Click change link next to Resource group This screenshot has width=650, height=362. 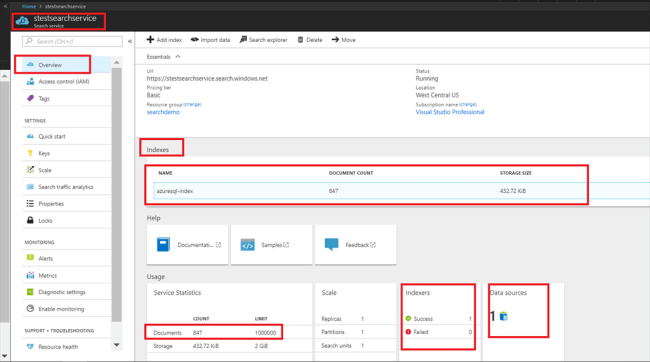(x=192, y=104)
